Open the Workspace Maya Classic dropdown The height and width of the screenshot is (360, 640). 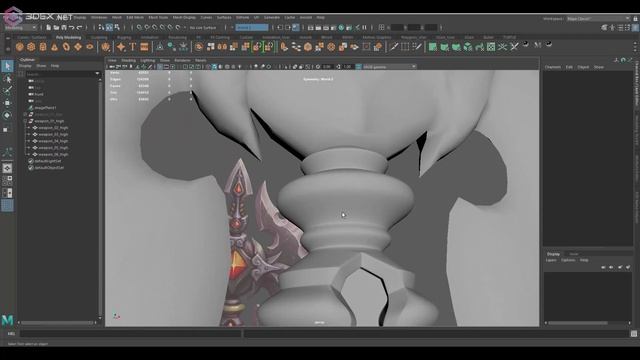(x=598, y=19)
